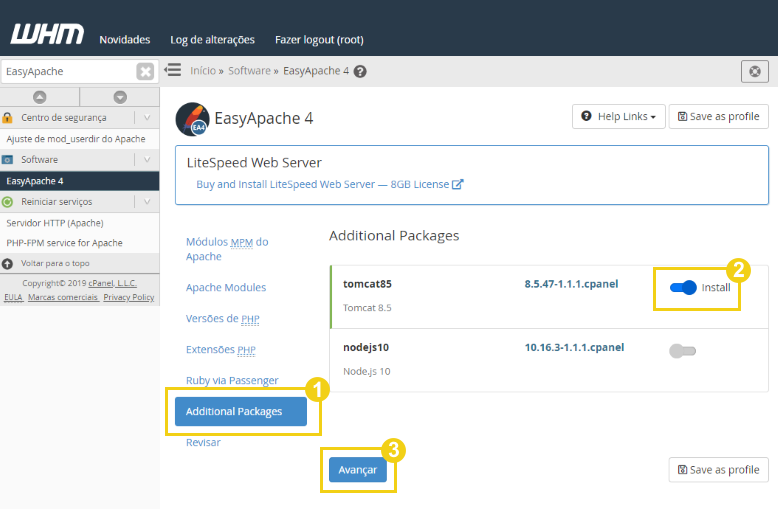Collapse the Reiniciar serviços section chevron
778x509 pixels.
pos(147,202)
